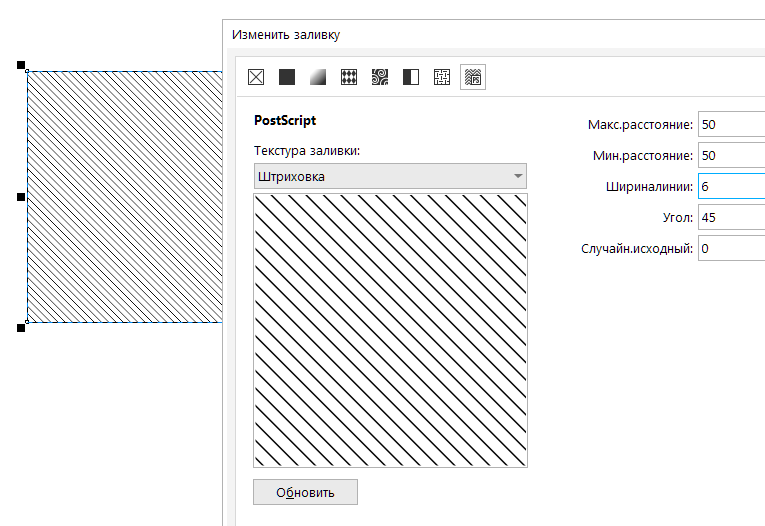Select the No fill icon
This screenshot has height=526, width=765.
256,77
